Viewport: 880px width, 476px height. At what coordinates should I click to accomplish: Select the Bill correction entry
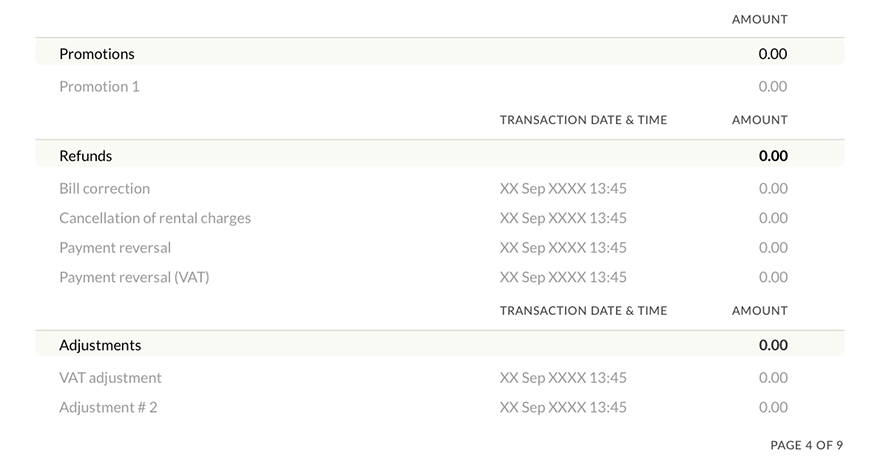coord(104,188)
